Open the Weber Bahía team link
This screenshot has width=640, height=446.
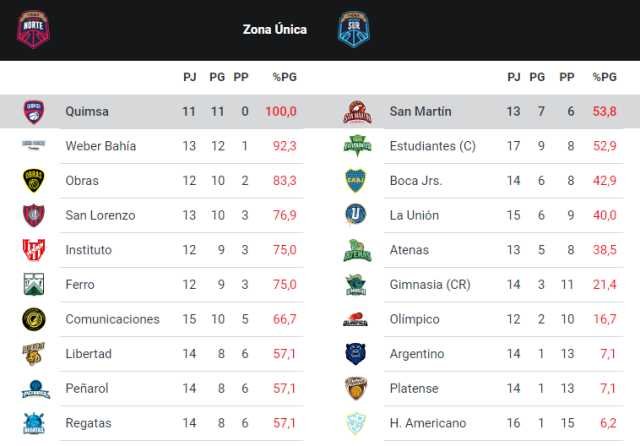[x=100, y=146]
